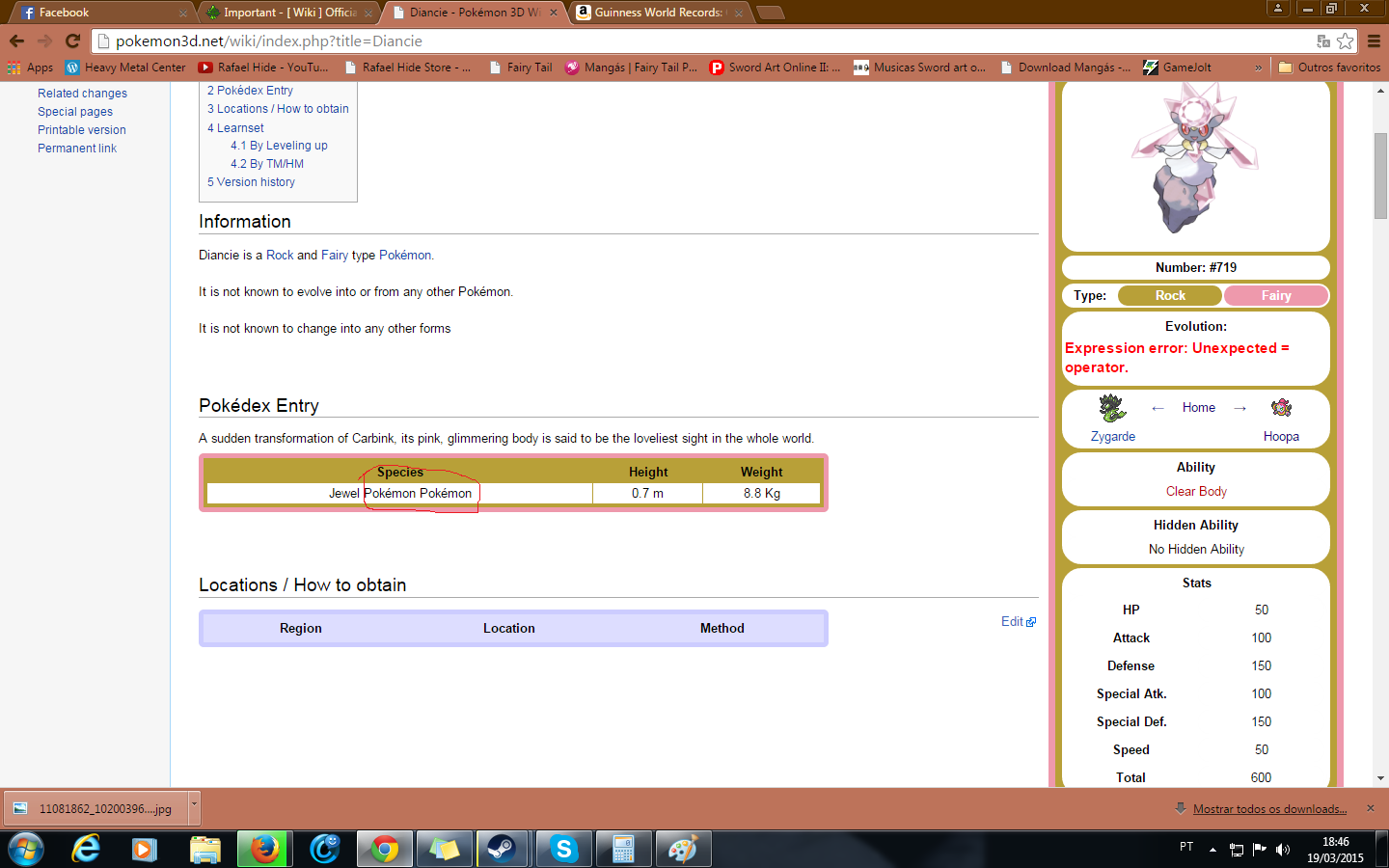Open the translate page icon in address bar
Viewport: 1389px width, 868px height.
[1323, 41]
